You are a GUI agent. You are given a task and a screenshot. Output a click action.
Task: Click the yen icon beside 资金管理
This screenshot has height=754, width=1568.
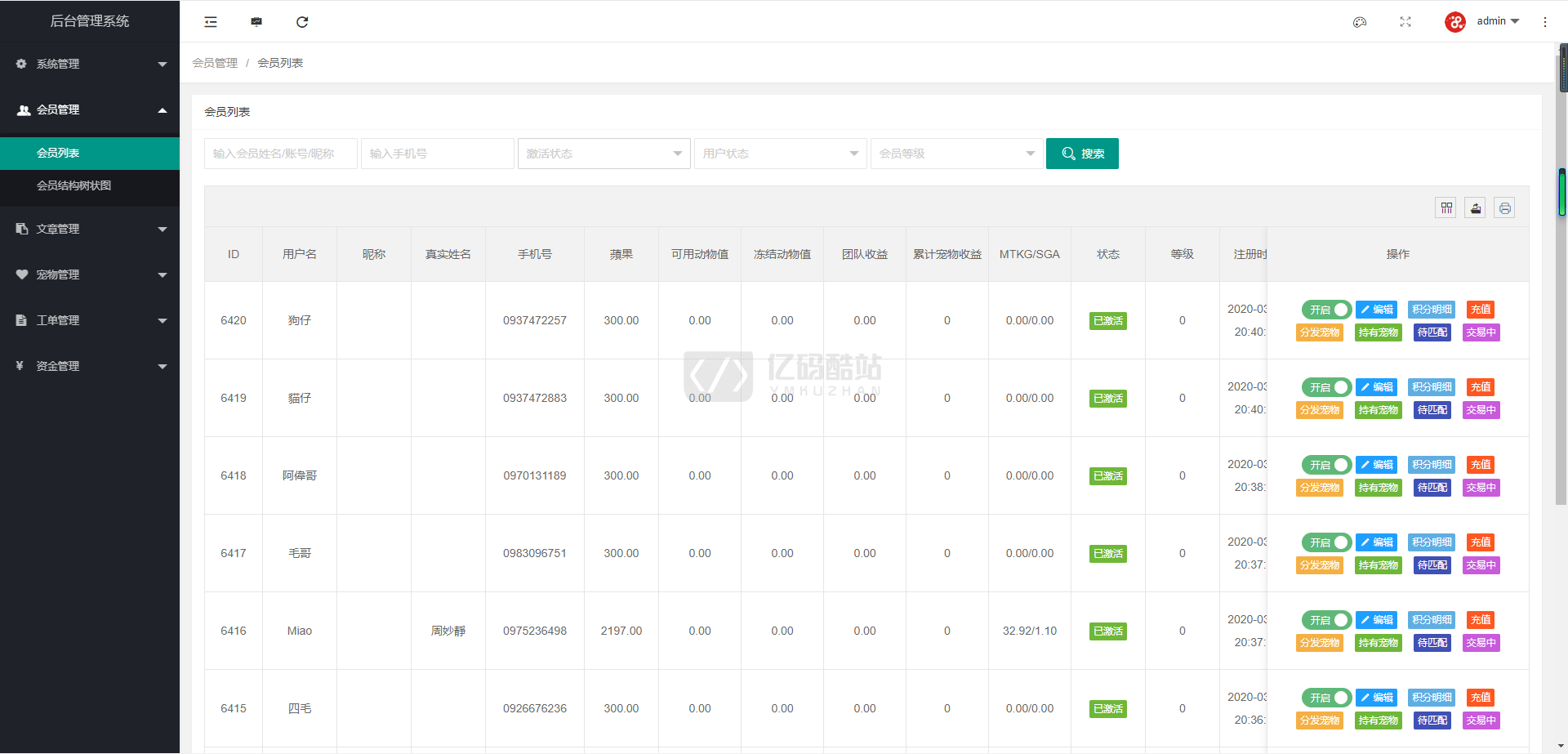pyautogui.click(x=20, y=366)
